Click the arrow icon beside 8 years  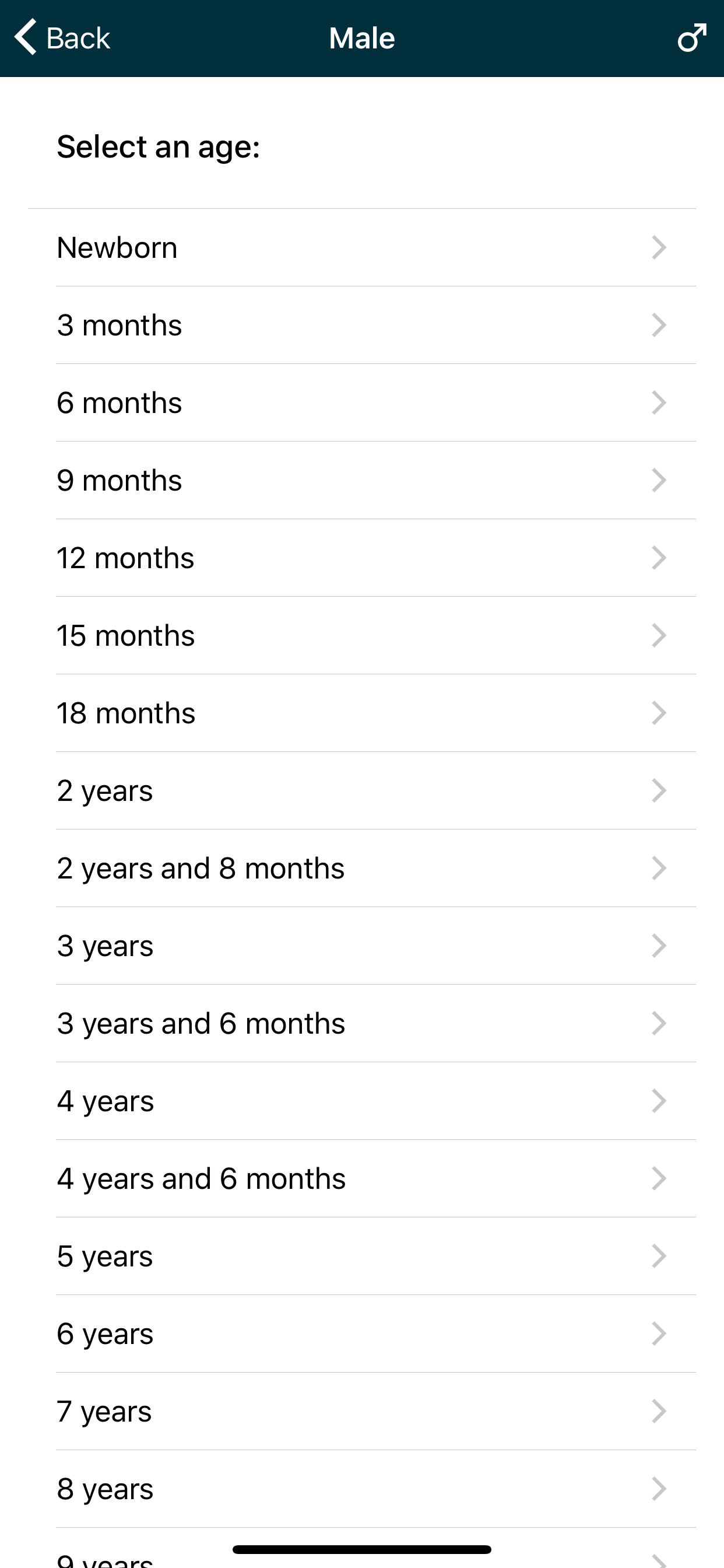click(659, 1489)
